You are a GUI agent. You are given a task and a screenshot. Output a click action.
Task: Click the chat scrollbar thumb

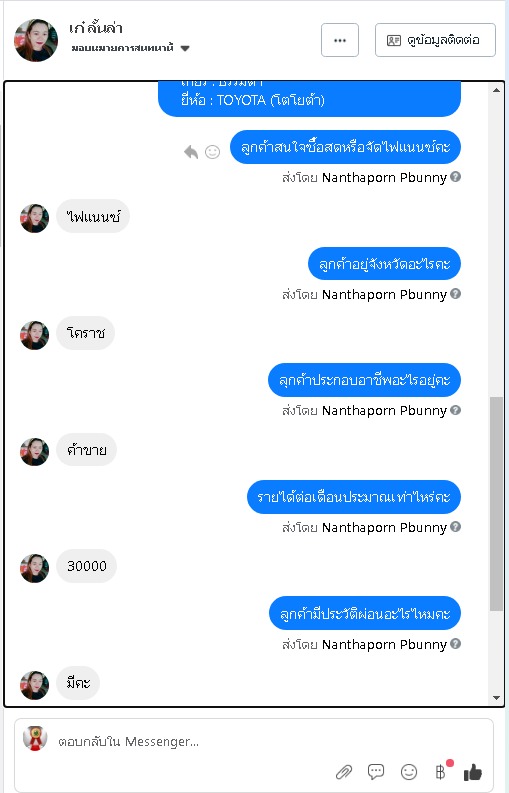pyautogui.click(x=496, y=504)
